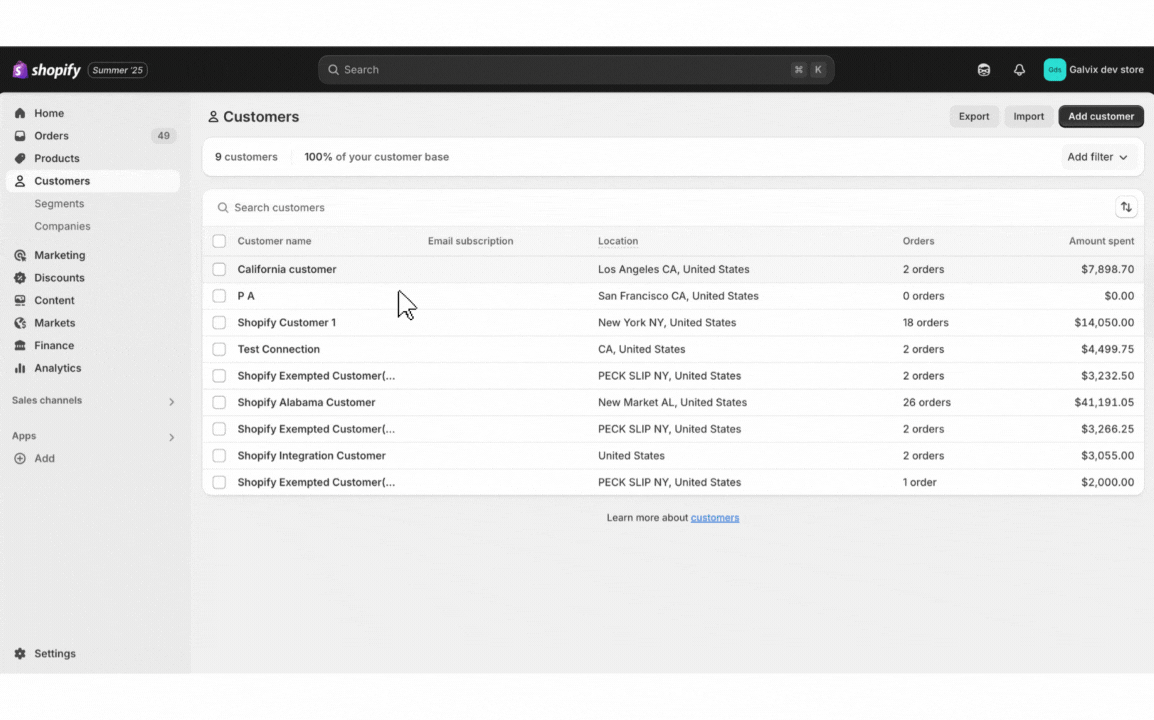Toggle the select all customers checkbox
The image size is (1154, 720).
coord(219,241)
